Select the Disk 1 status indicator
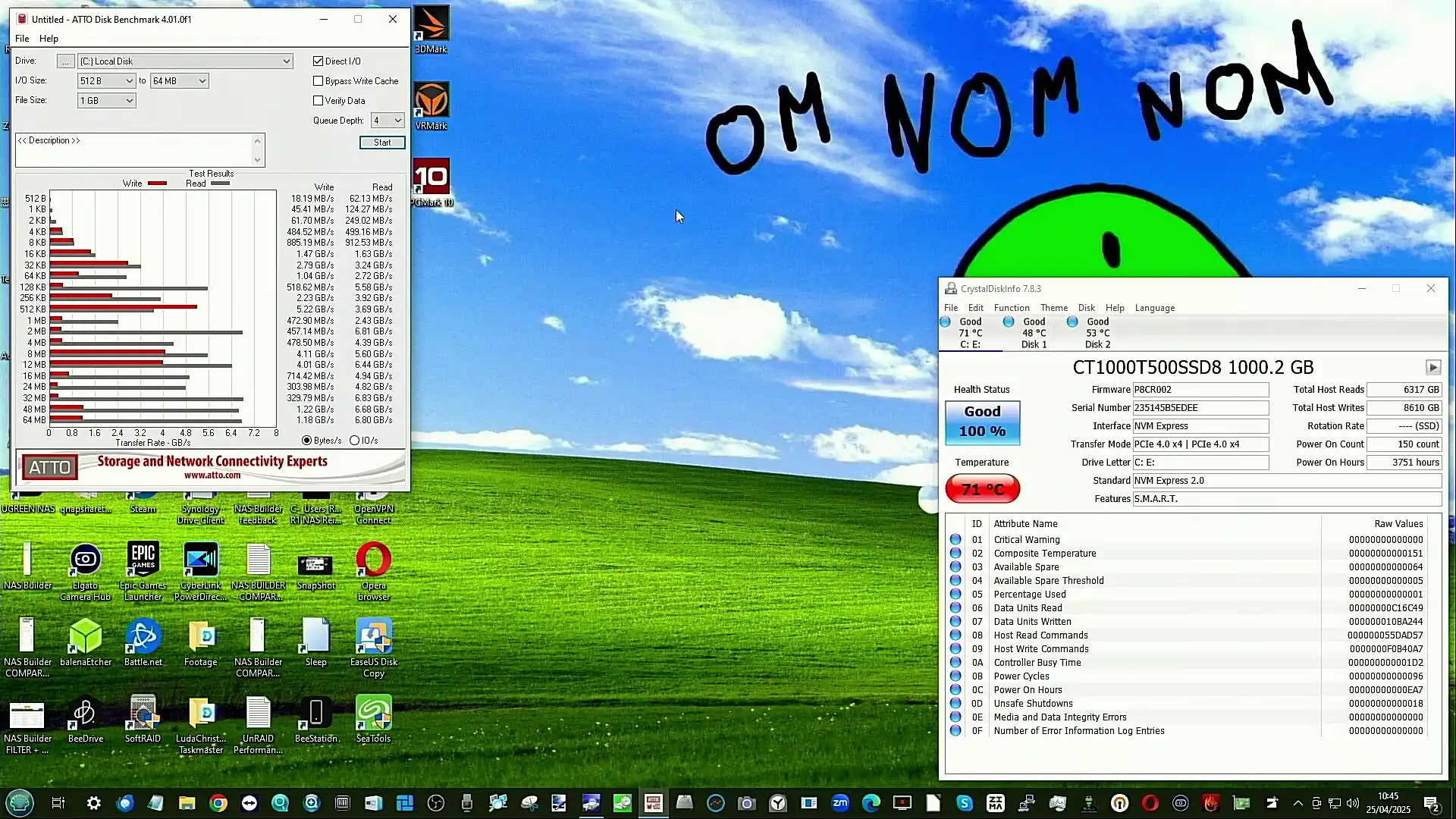Viewport: 1456px width, 819px height. point(1034,333)
